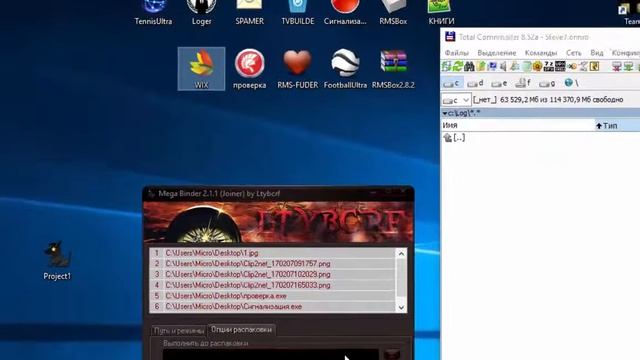Click the speaker toolbar icon in Total Commander
The image size is (640, 360).
(504, 66)
